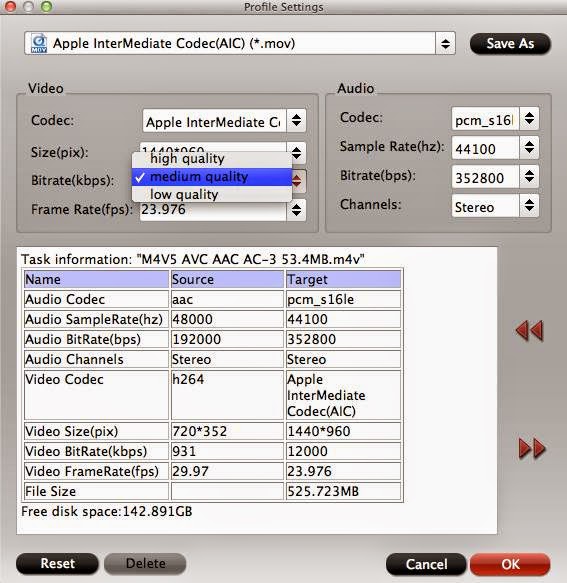This screenshot has height=583, width=567.
Task: Click the Free disk space:142.891GB text
Action: [x=107, y=512]
